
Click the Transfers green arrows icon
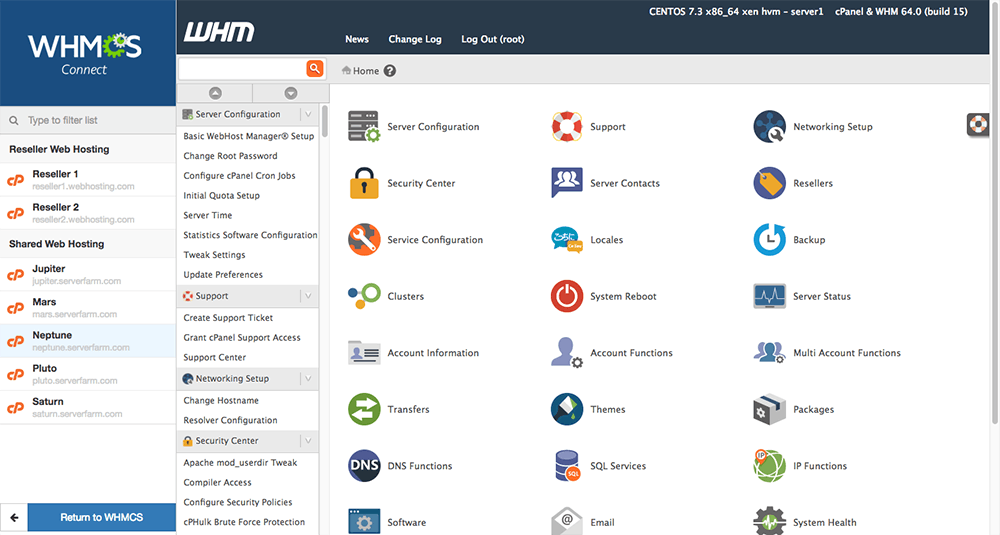364,409
